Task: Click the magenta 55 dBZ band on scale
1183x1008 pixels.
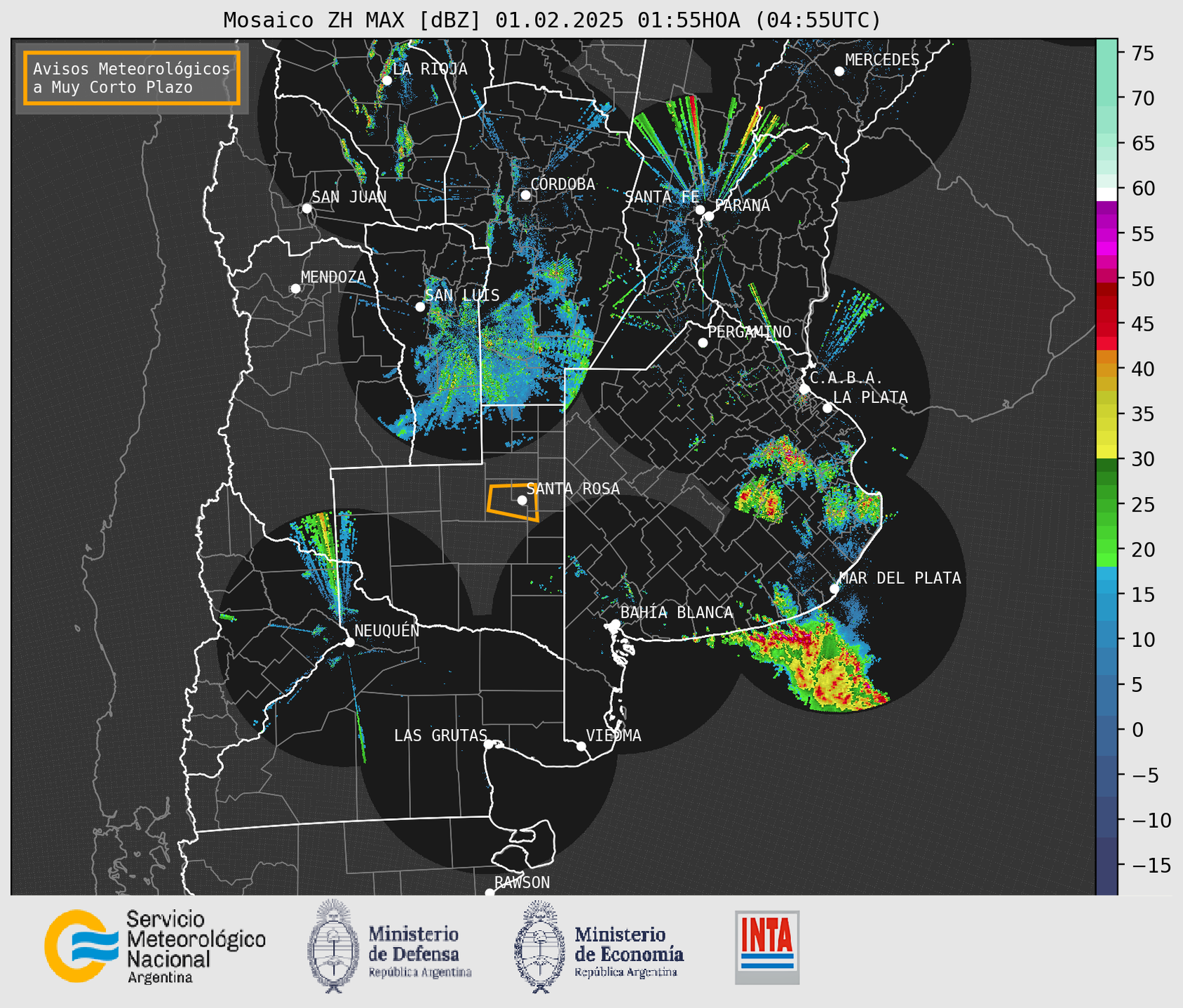Action: click(1107, 234)
